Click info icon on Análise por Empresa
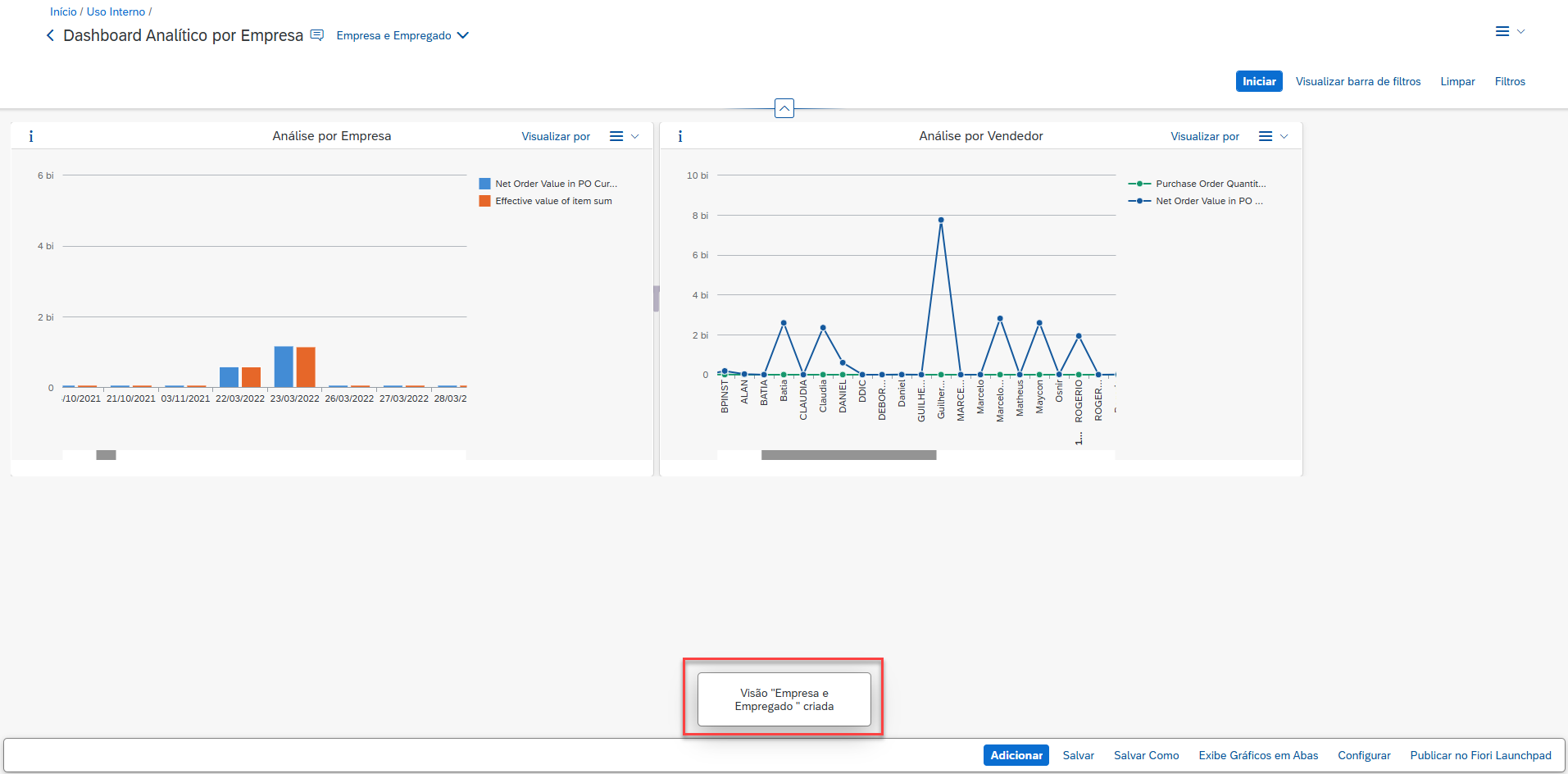Viewport: 1568px width, 774px height. point(31,136)
